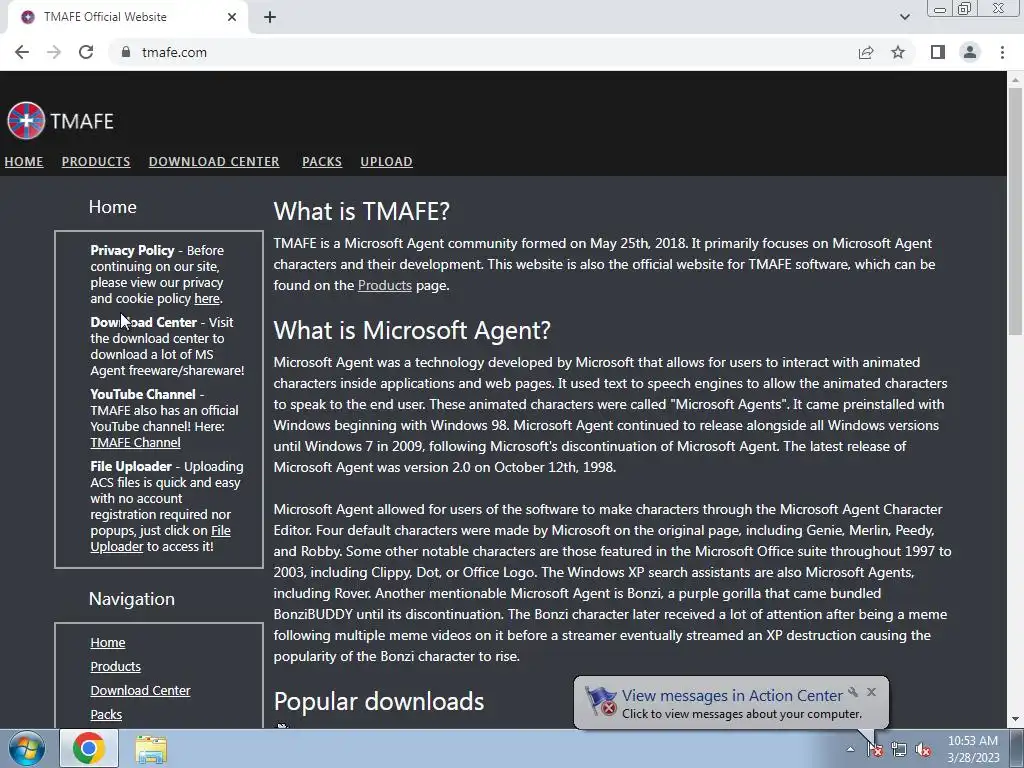
Task: Click 'Home' sidebar section heading
Action: pyautogui.click(x=112, y=206)
